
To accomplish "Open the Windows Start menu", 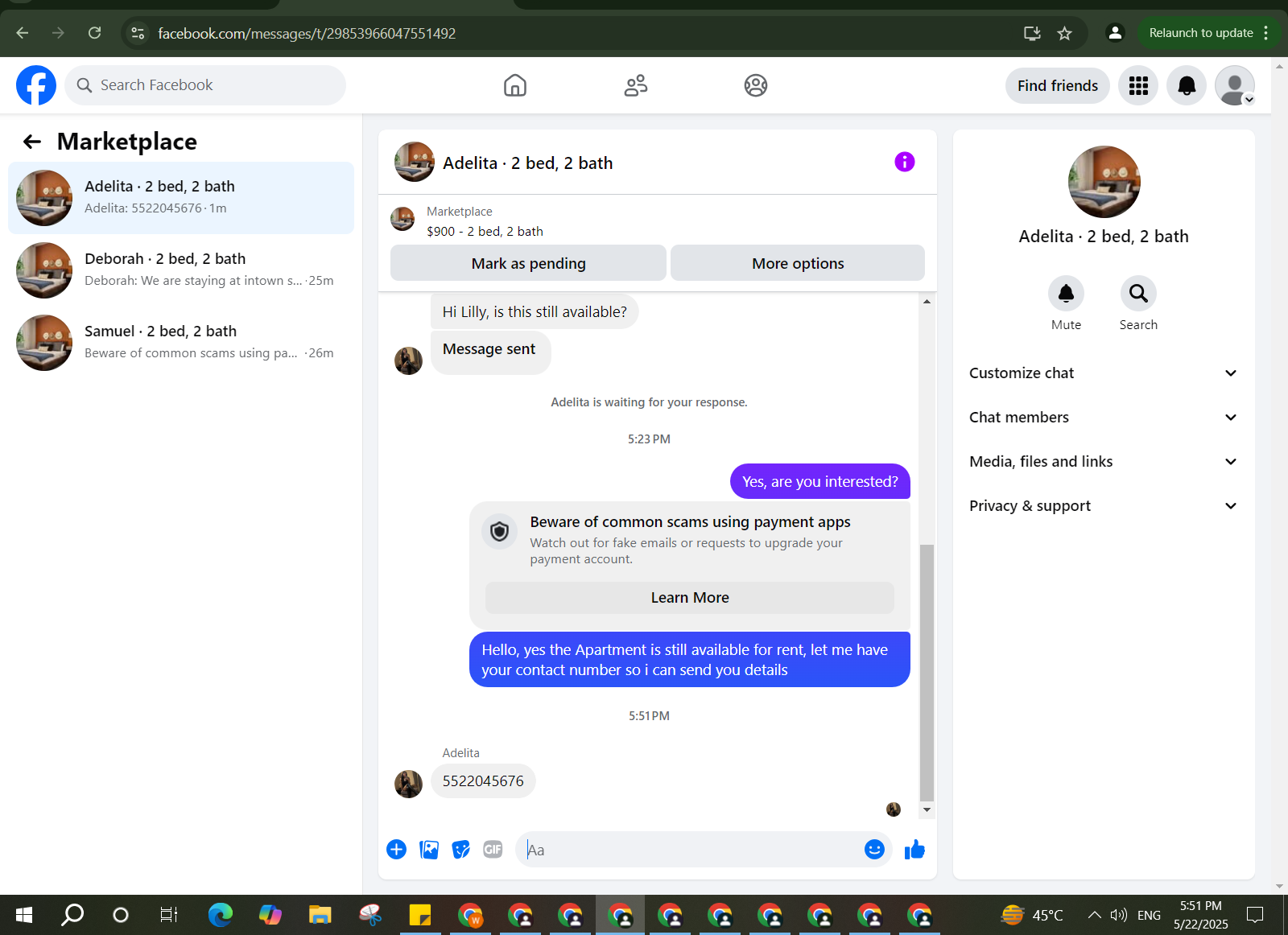I will [x=24, y=915].
